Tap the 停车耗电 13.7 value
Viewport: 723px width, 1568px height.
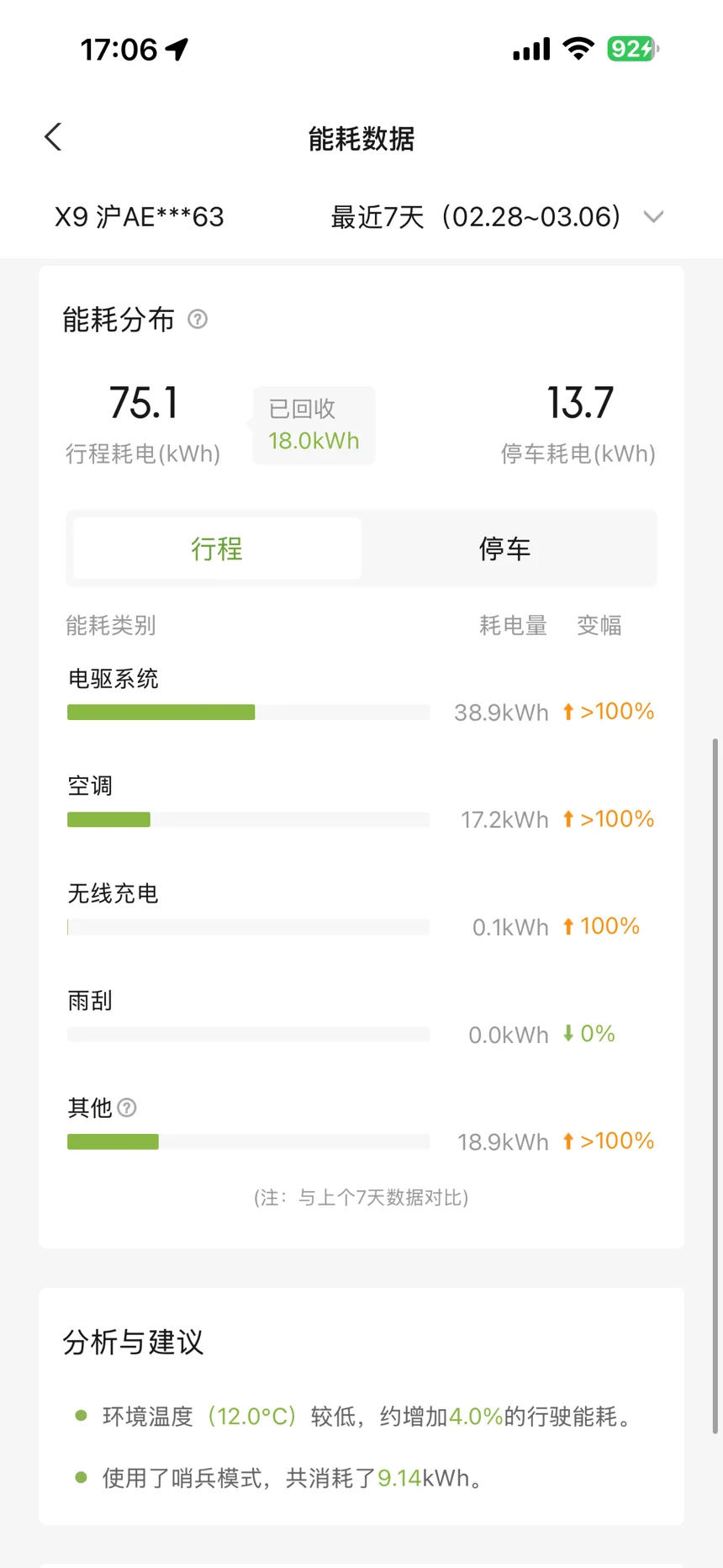579,404
